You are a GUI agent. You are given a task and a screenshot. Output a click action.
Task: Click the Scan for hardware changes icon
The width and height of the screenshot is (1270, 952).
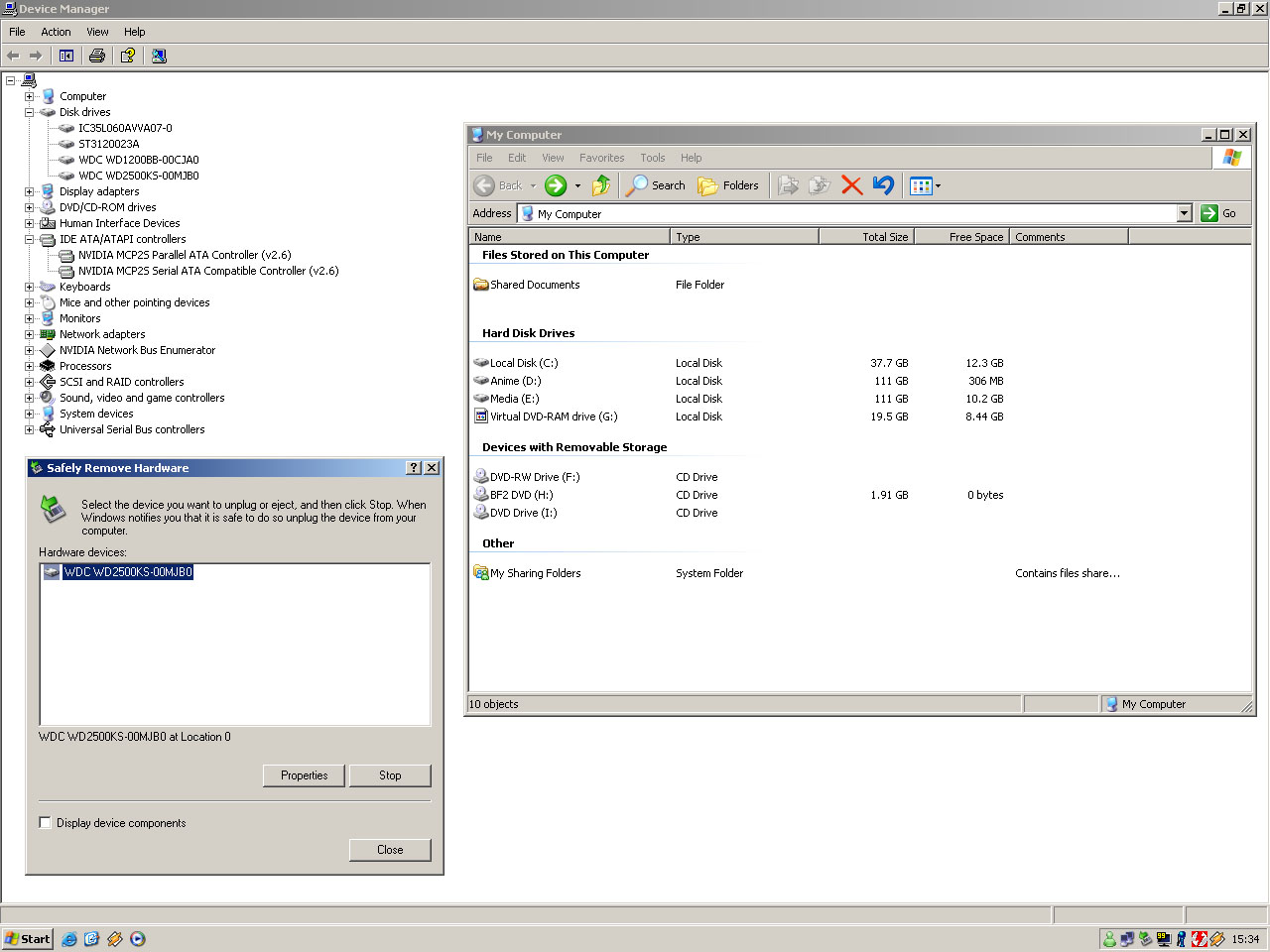[159, 56]
